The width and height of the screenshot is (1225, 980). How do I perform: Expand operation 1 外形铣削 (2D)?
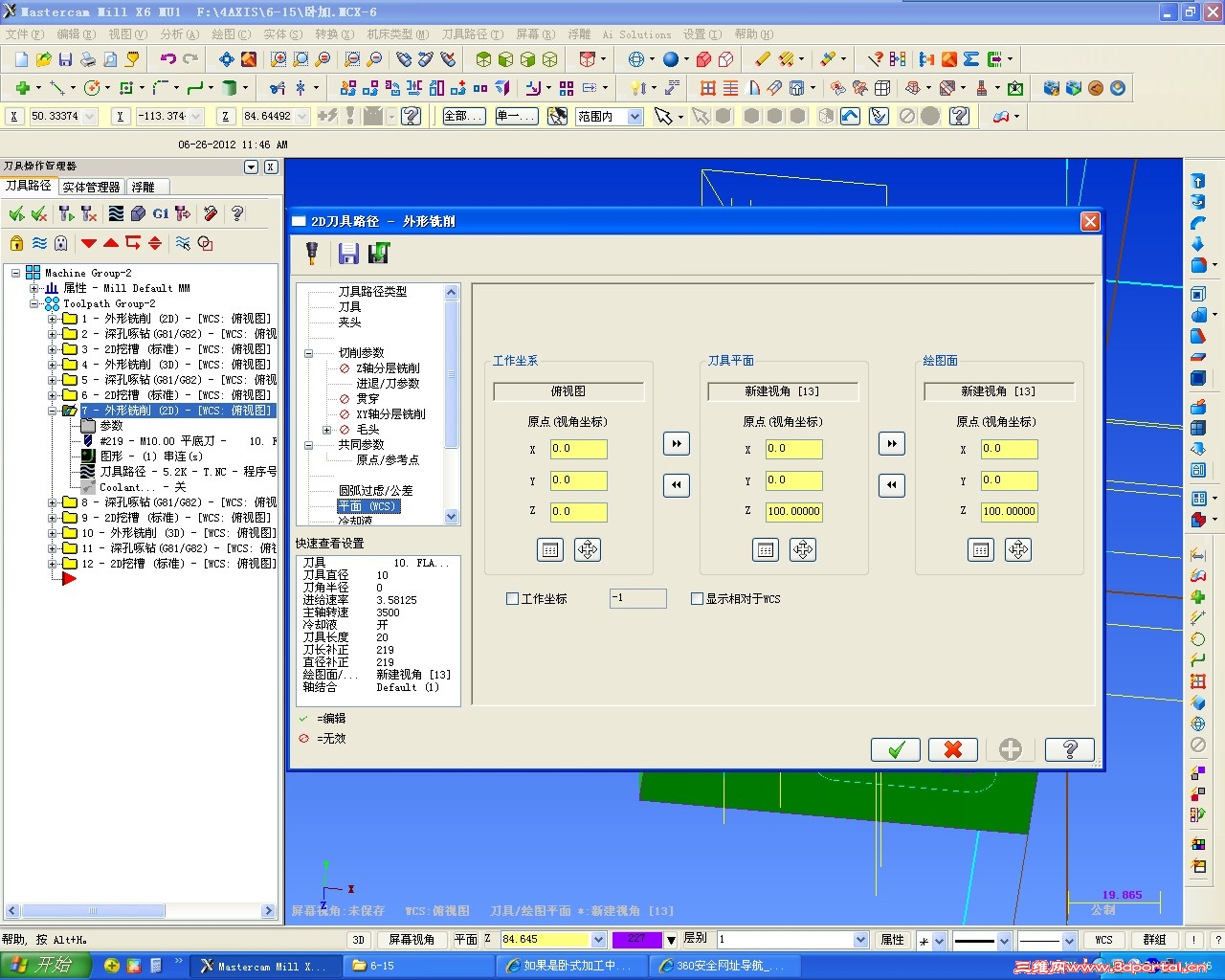coord(53,319)
